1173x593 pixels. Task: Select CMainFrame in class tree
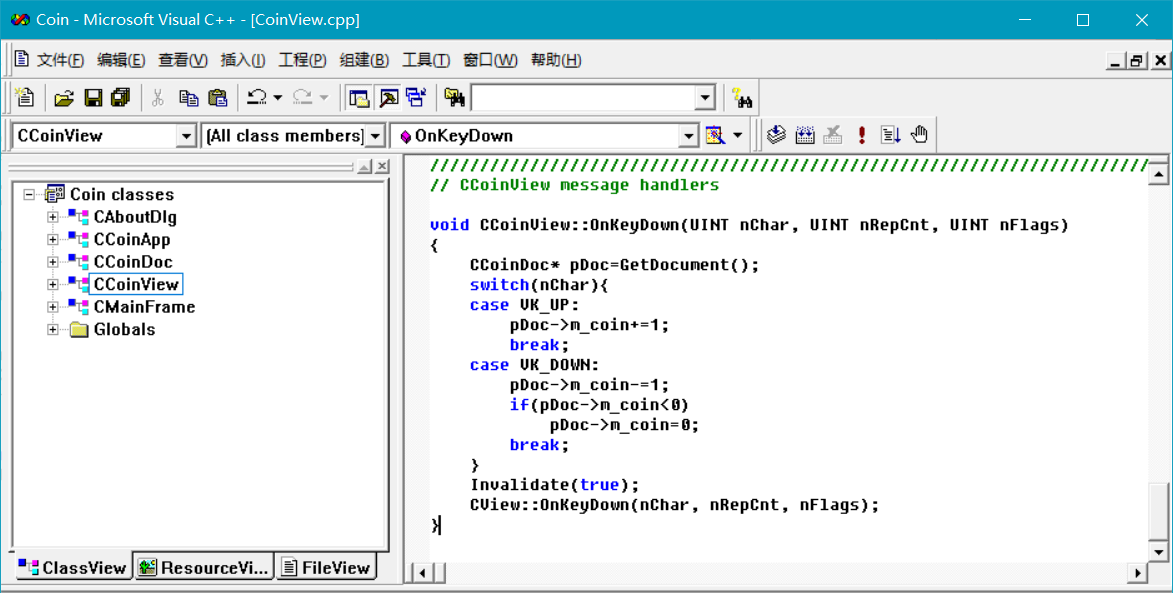click(x=144, y=307)
